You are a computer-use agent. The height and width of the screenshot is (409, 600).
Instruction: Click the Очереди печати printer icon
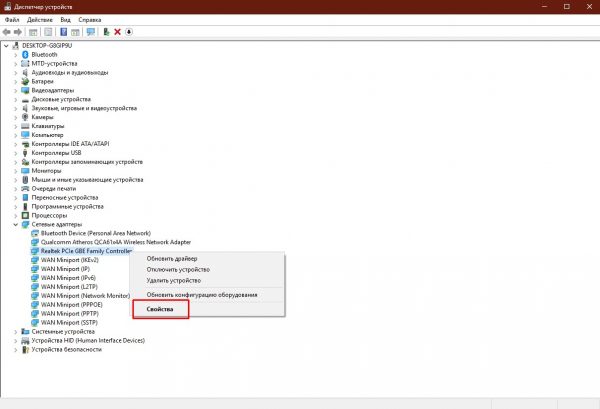coord(25,189)
